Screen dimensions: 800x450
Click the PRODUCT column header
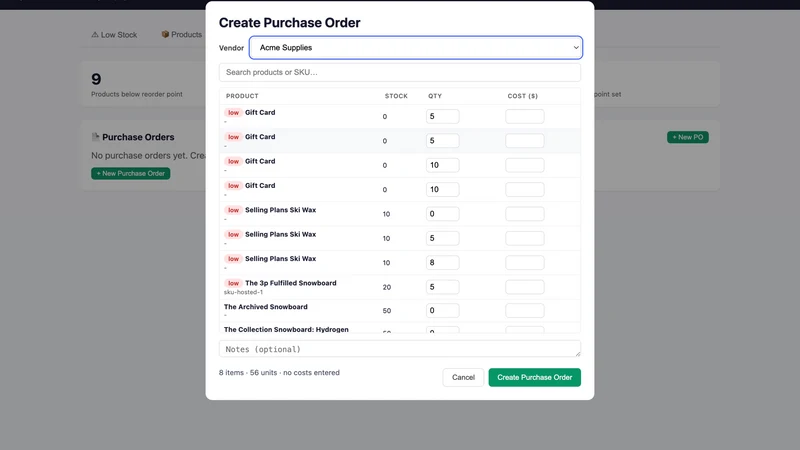pyautogui.click(x=242, y=96)
